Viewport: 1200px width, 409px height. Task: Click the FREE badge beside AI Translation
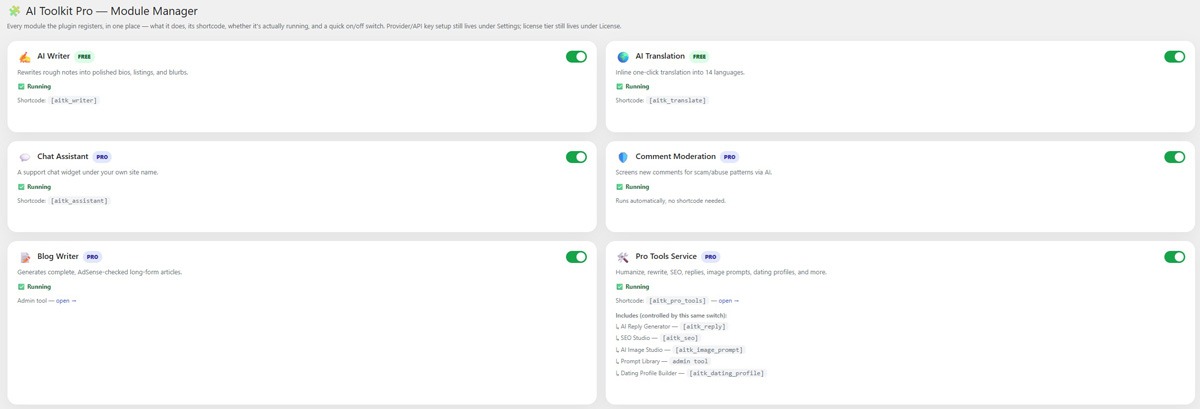[700, 57]
